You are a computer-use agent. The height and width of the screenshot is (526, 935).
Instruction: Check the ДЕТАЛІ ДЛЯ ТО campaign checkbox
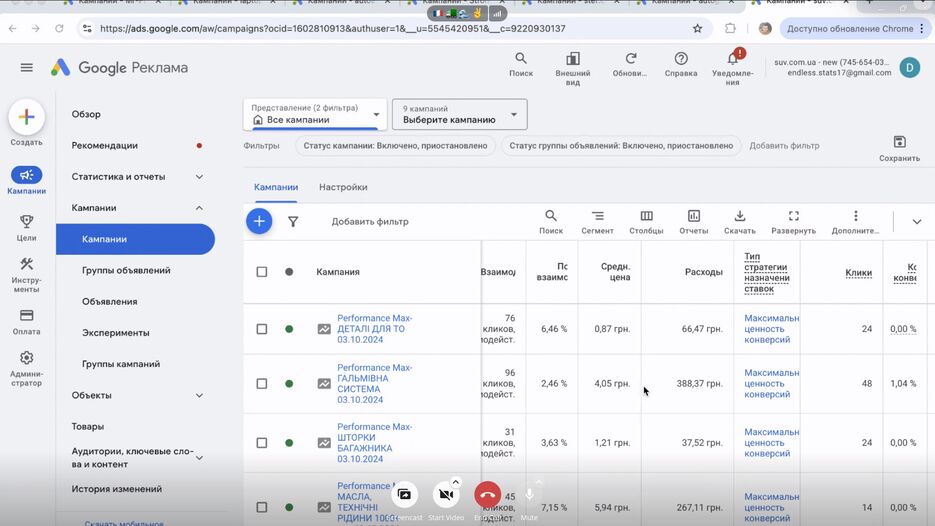[x=262, y=329]
